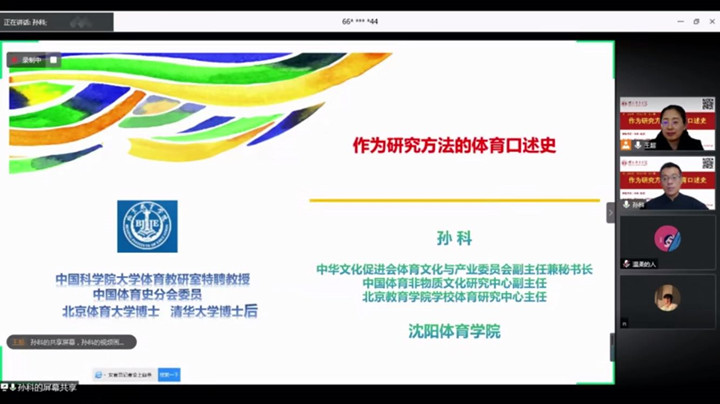The image size is (720, 404).
Task: Click the 正在讲话 speaker indicator bar
Action: 57,21
